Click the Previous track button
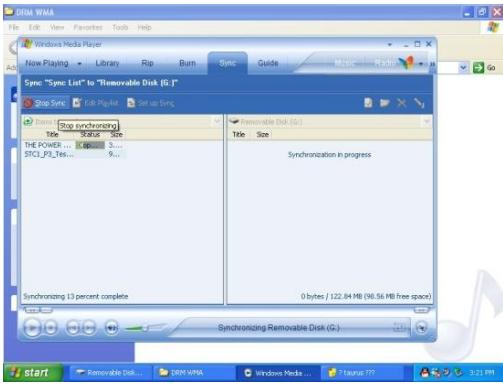Viewport: 503px width, 384px height. [x=73, y=328]
